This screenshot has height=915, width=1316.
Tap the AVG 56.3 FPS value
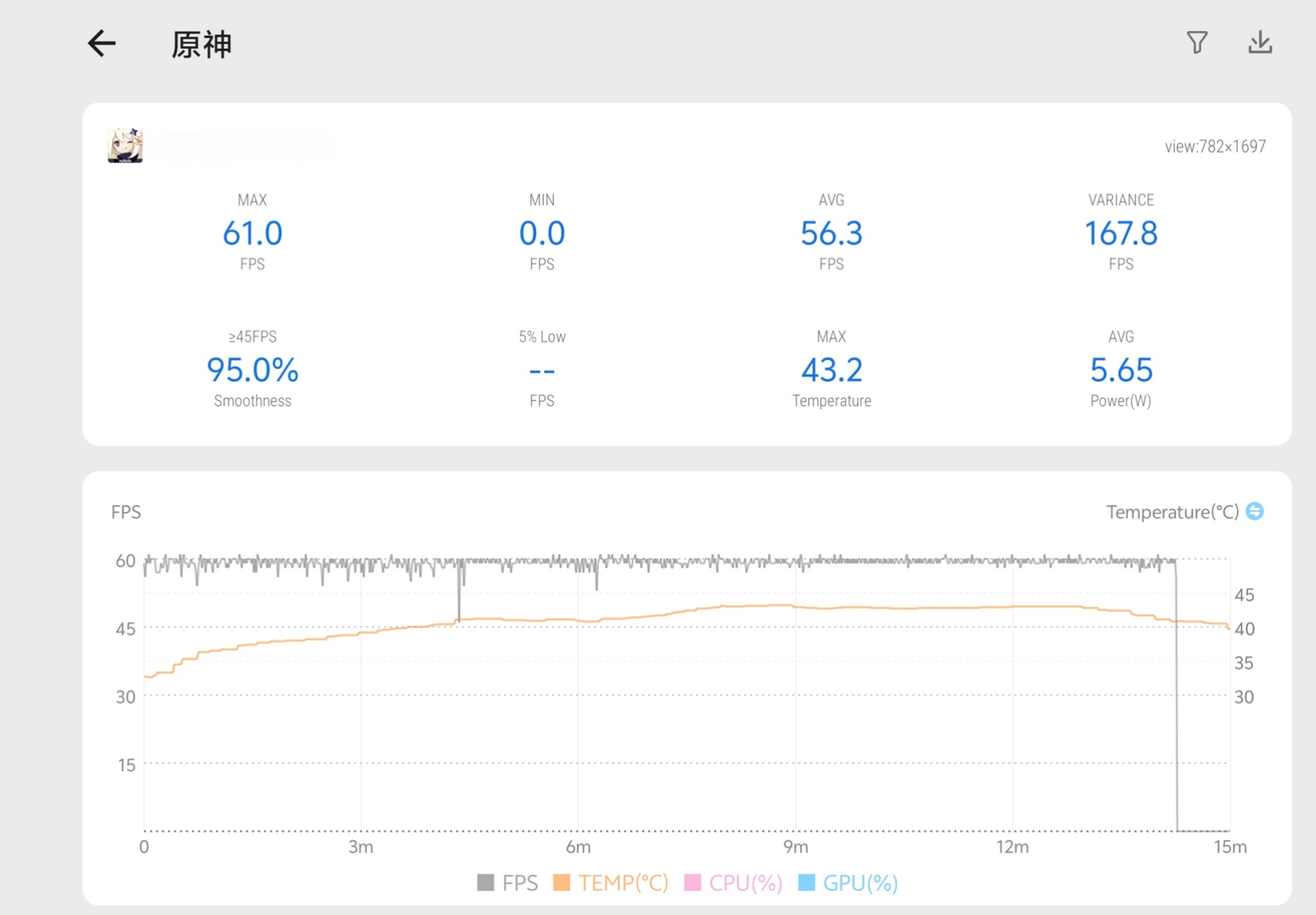coord(831,232)
